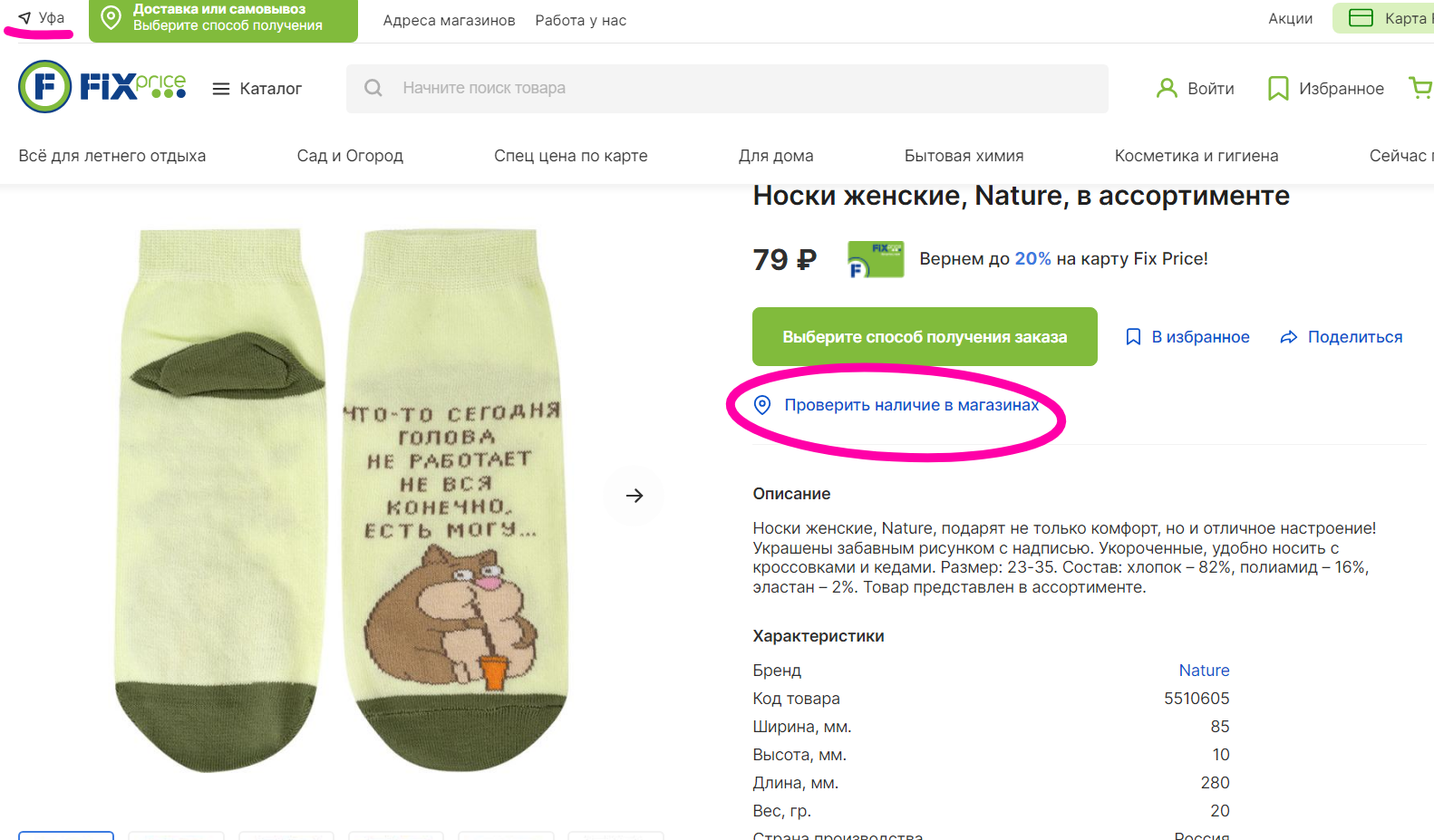The width and height of the screenshot is (1434, 840).
Task: Click the search magnifier icon
Action: 373,88
